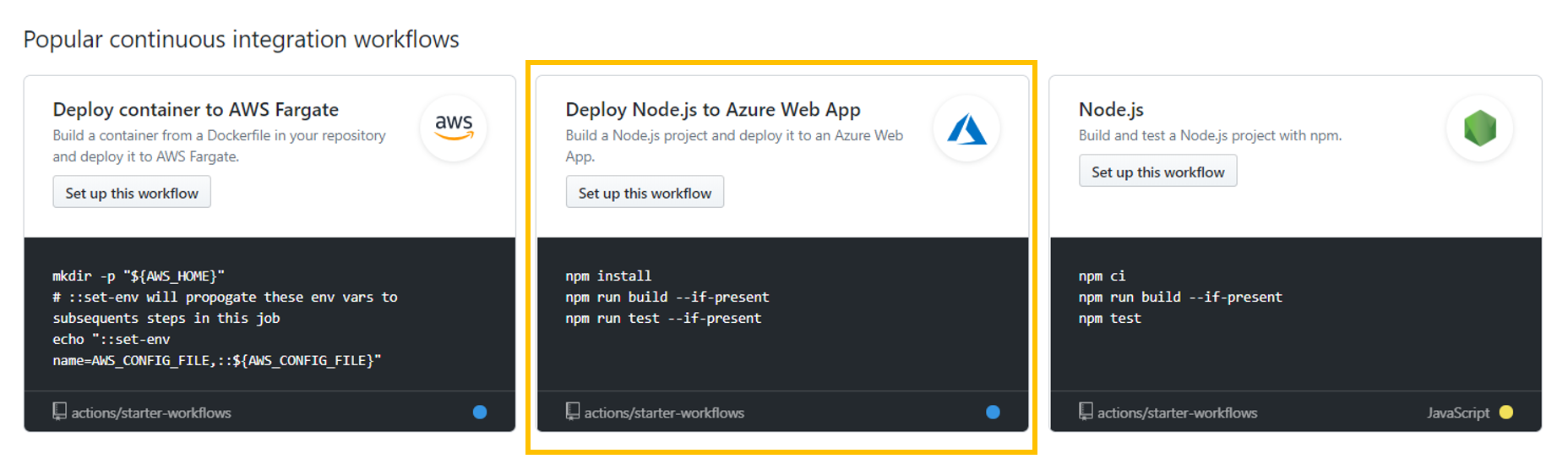Image resolution: width=1568 pixels, height=459 pixels.
Task: Click 'npm run build --if-present' in Azure card
Action: (667, 297)
